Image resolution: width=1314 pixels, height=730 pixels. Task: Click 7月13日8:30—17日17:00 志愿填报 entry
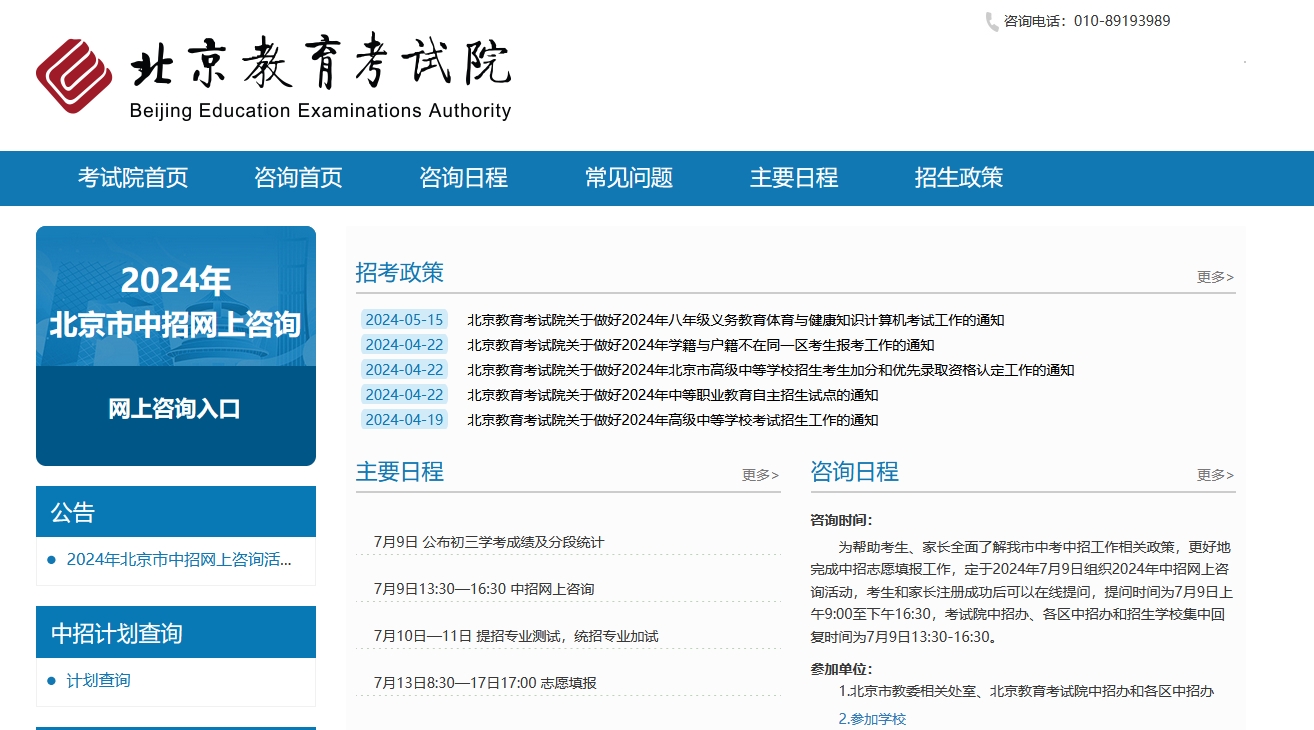click(x=485, y=683)
